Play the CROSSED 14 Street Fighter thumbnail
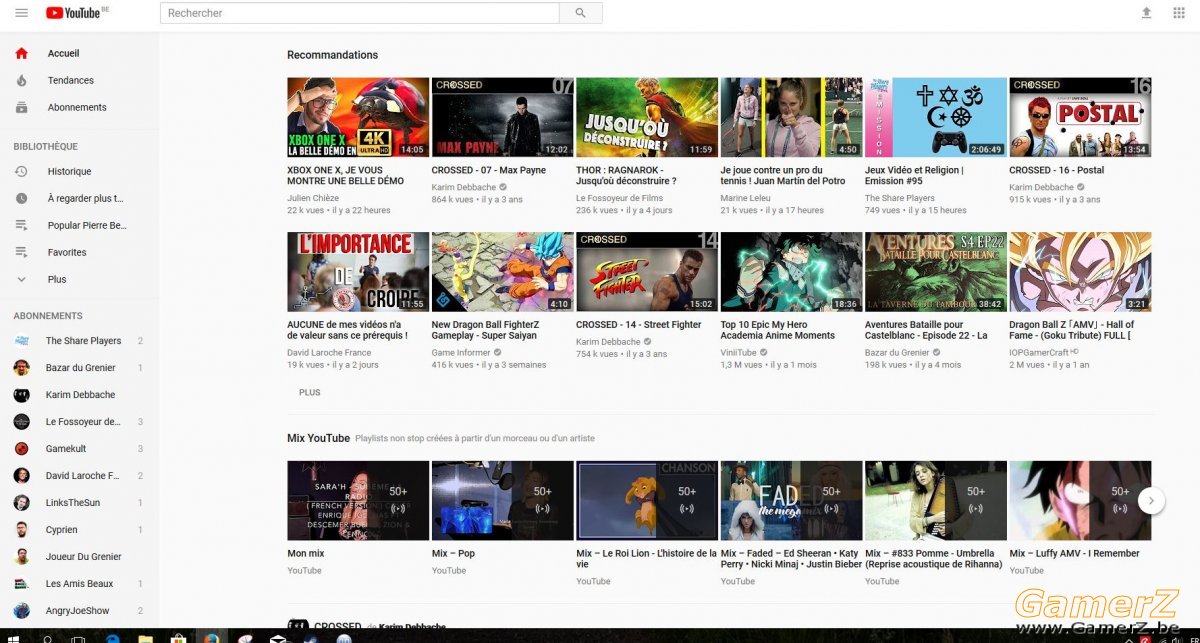 pos(647,272)
